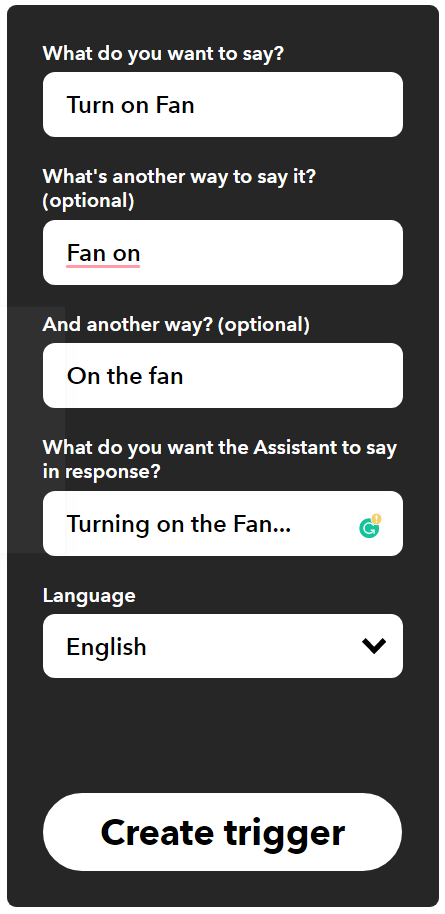Click the 'What do you want to say?' label
This screenshot has width=445, height=914.
pos(163,54)
